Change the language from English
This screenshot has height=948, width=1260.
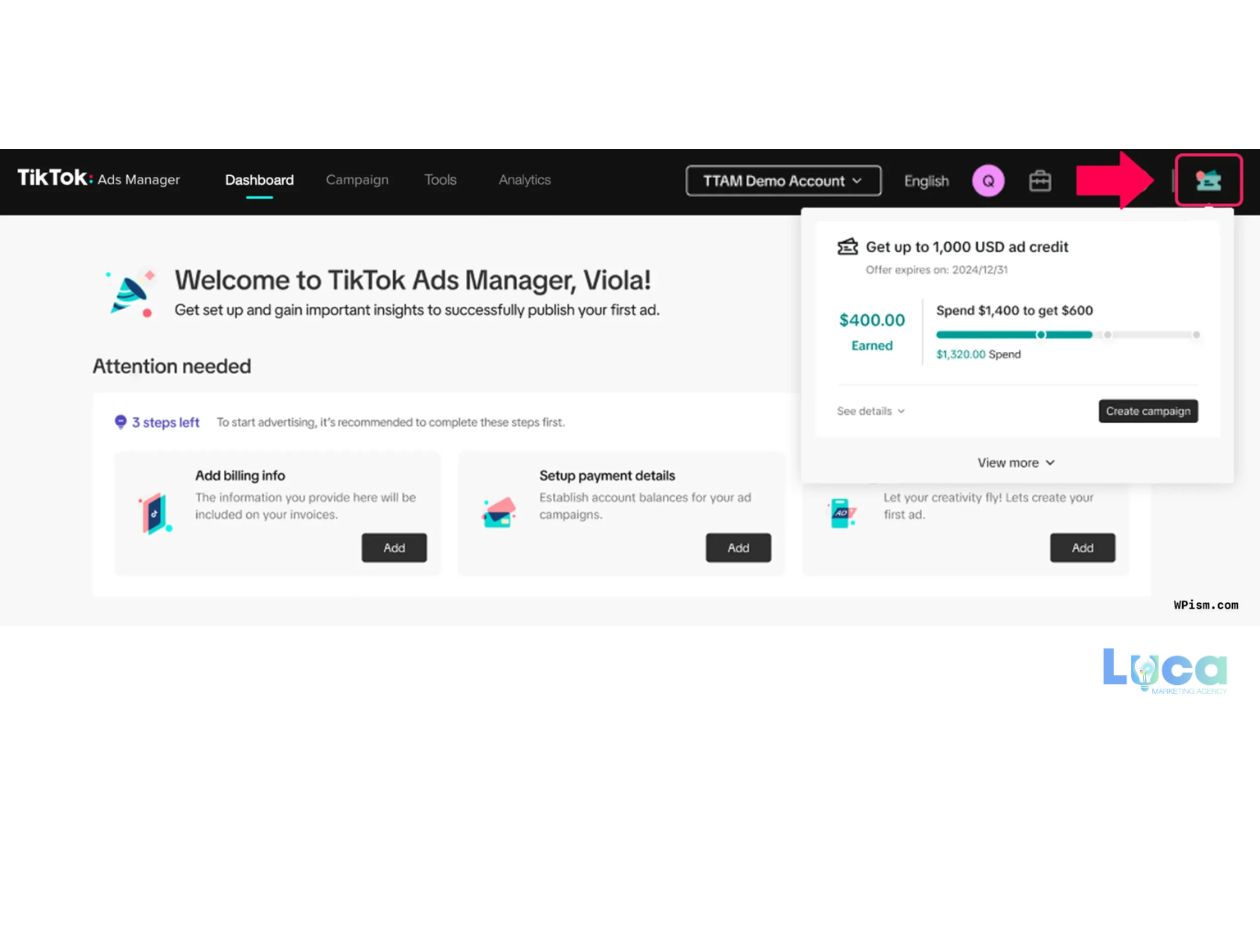coord(926,181)
